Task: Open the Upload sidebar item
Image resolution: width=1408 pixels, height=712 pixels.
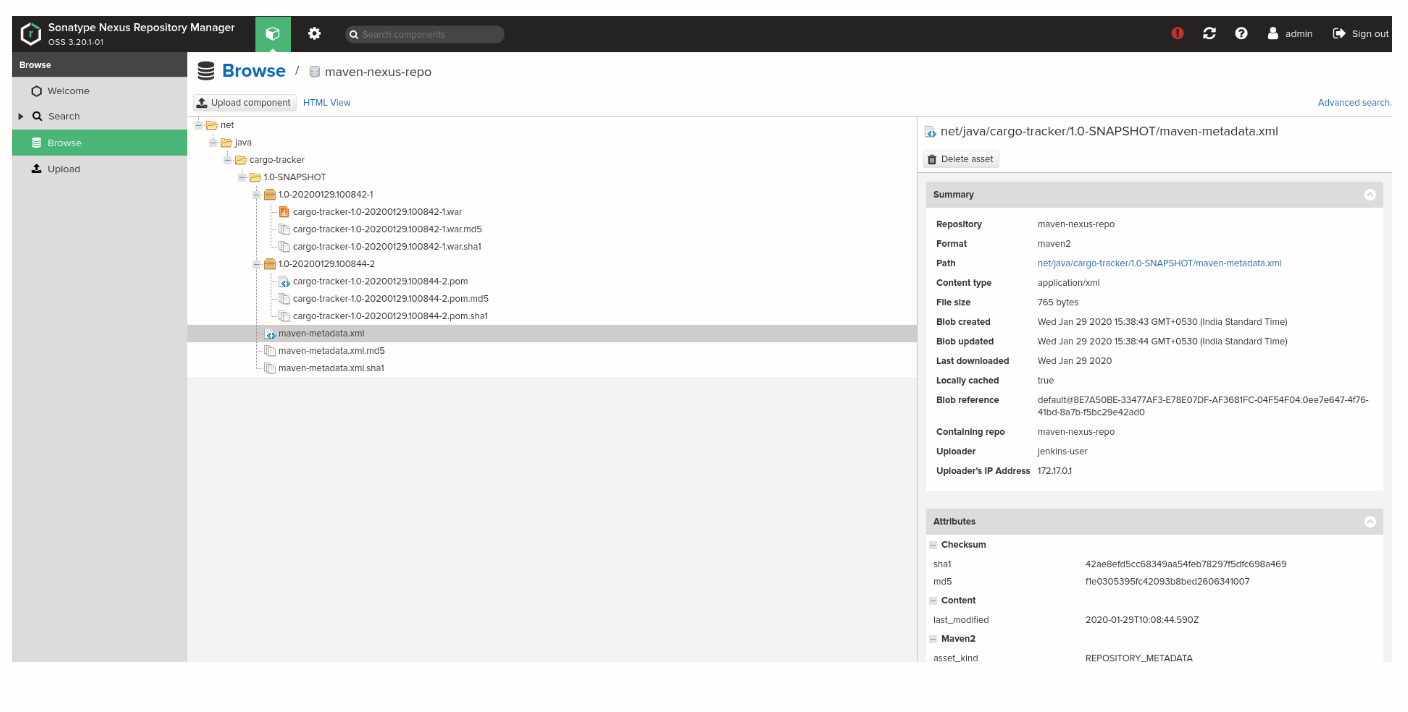Action: 63,169
